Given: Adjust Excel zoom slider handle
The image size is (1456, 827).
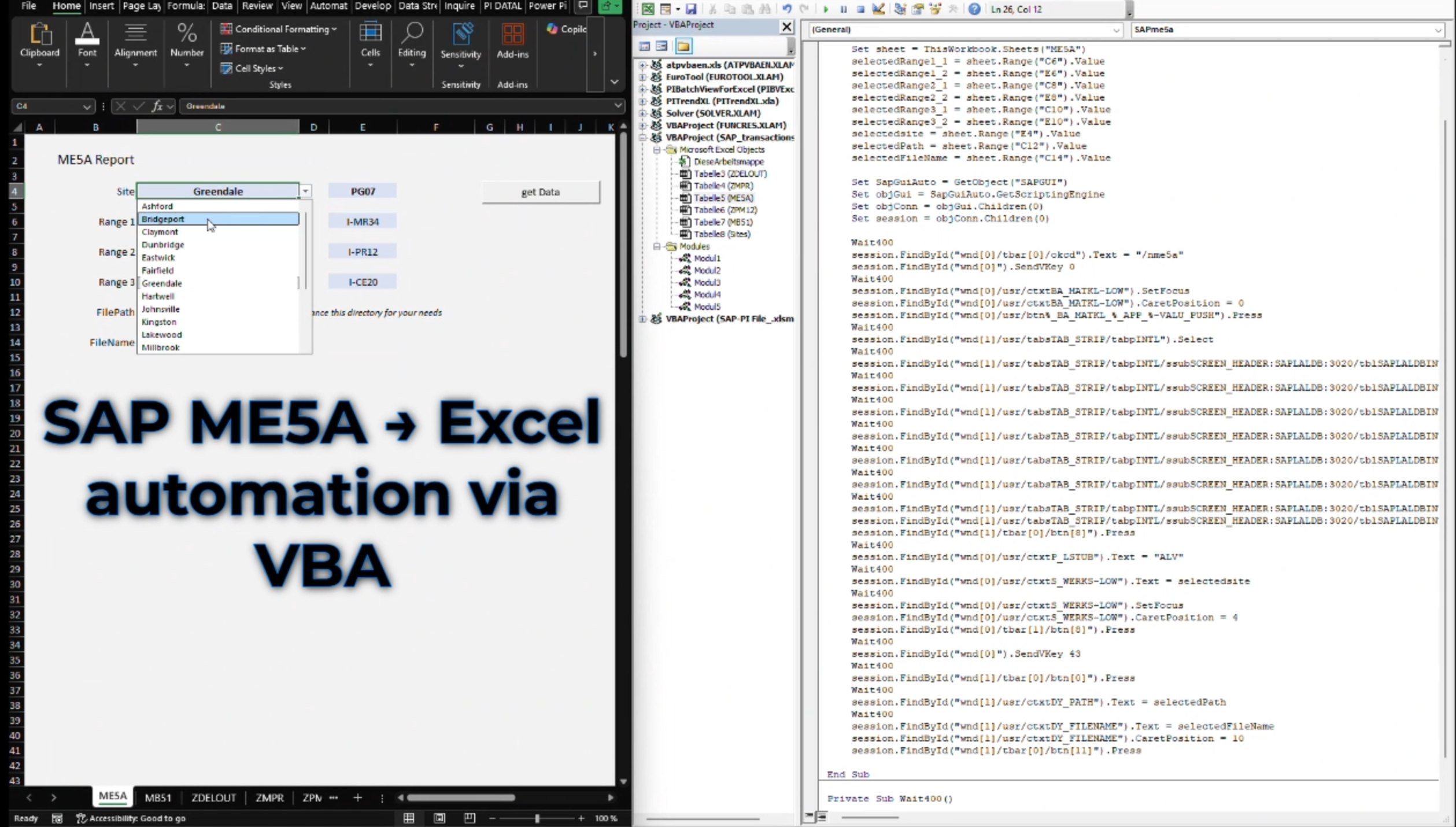Looking at the screenshot, I should pos(537,818).
